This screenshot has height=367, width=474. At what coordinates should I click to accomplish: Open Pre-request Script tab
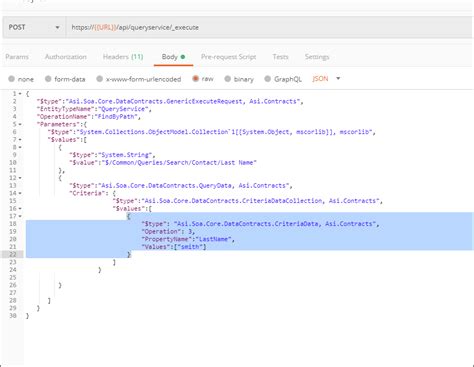[x=228, y=57]
